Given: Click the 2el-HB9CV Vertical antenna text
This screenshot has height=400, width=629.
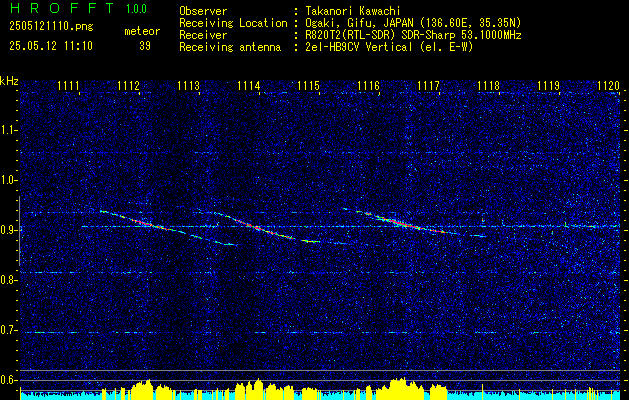Looking at the screenshot, I should 389,47.
